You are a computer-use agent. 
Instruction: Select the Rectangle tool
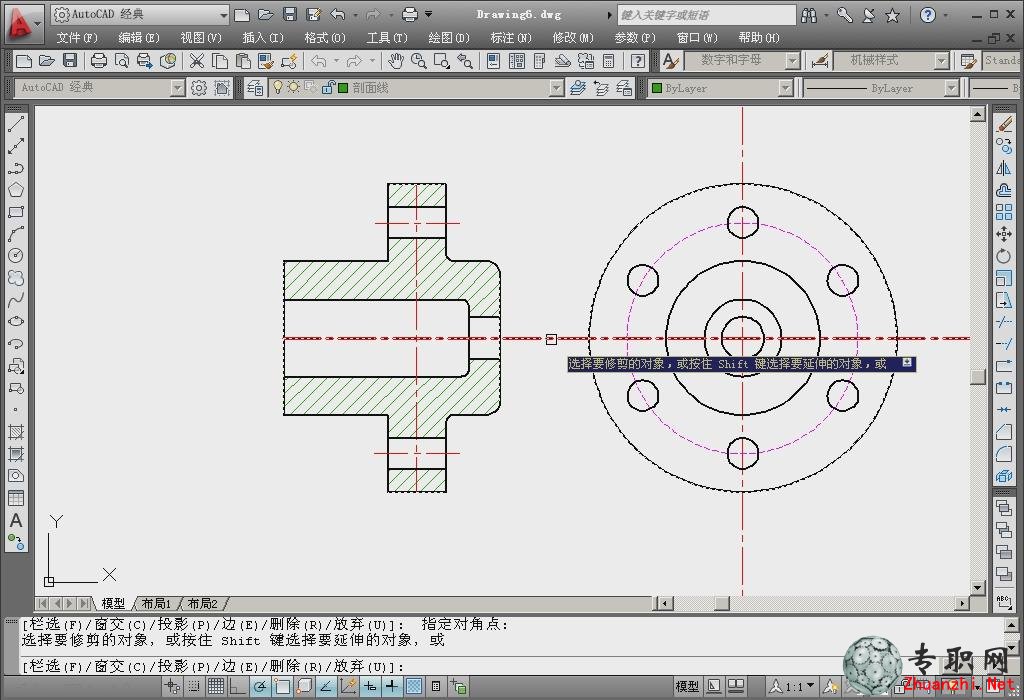click(x=16, y=212)
